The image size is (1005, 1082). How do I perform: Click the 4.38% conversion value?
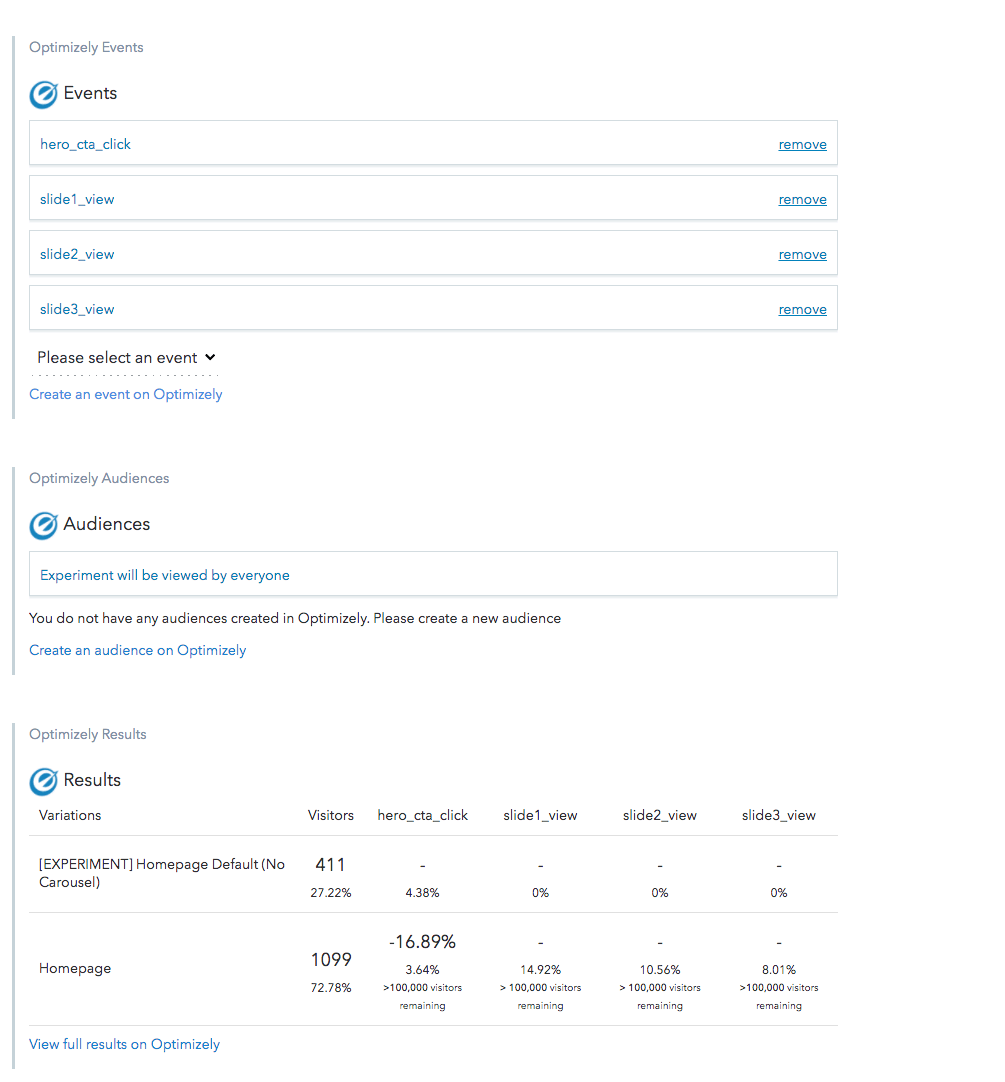point(422,893)
